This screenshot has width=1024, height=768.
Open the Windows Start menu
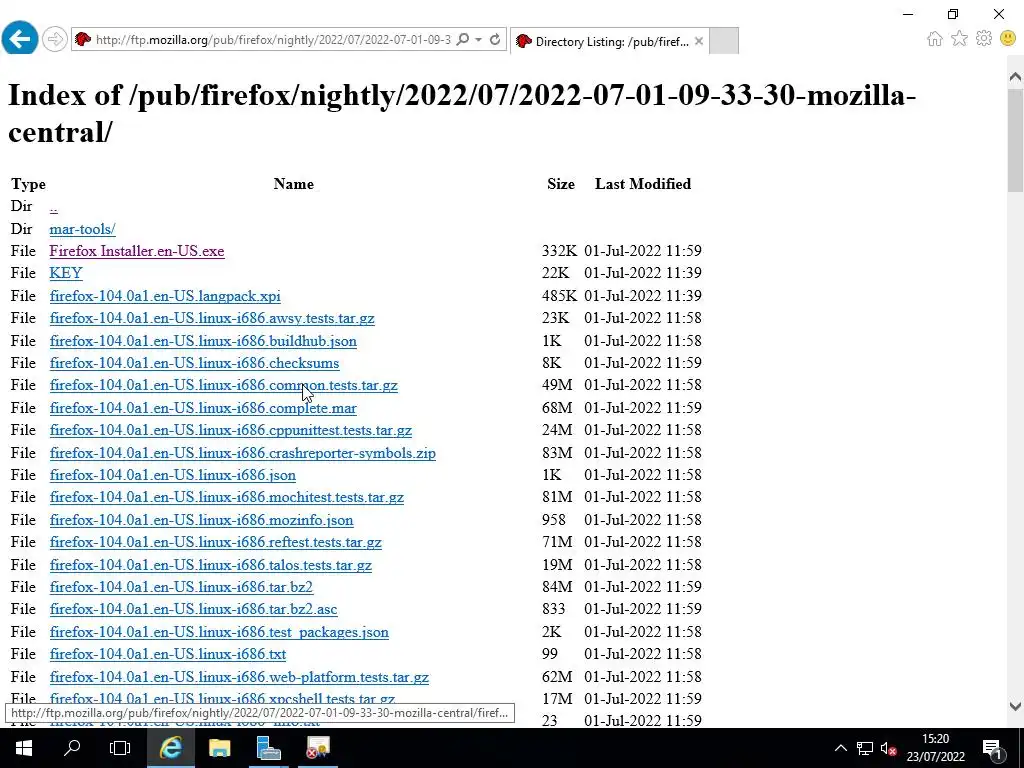[x=24, y=748]
